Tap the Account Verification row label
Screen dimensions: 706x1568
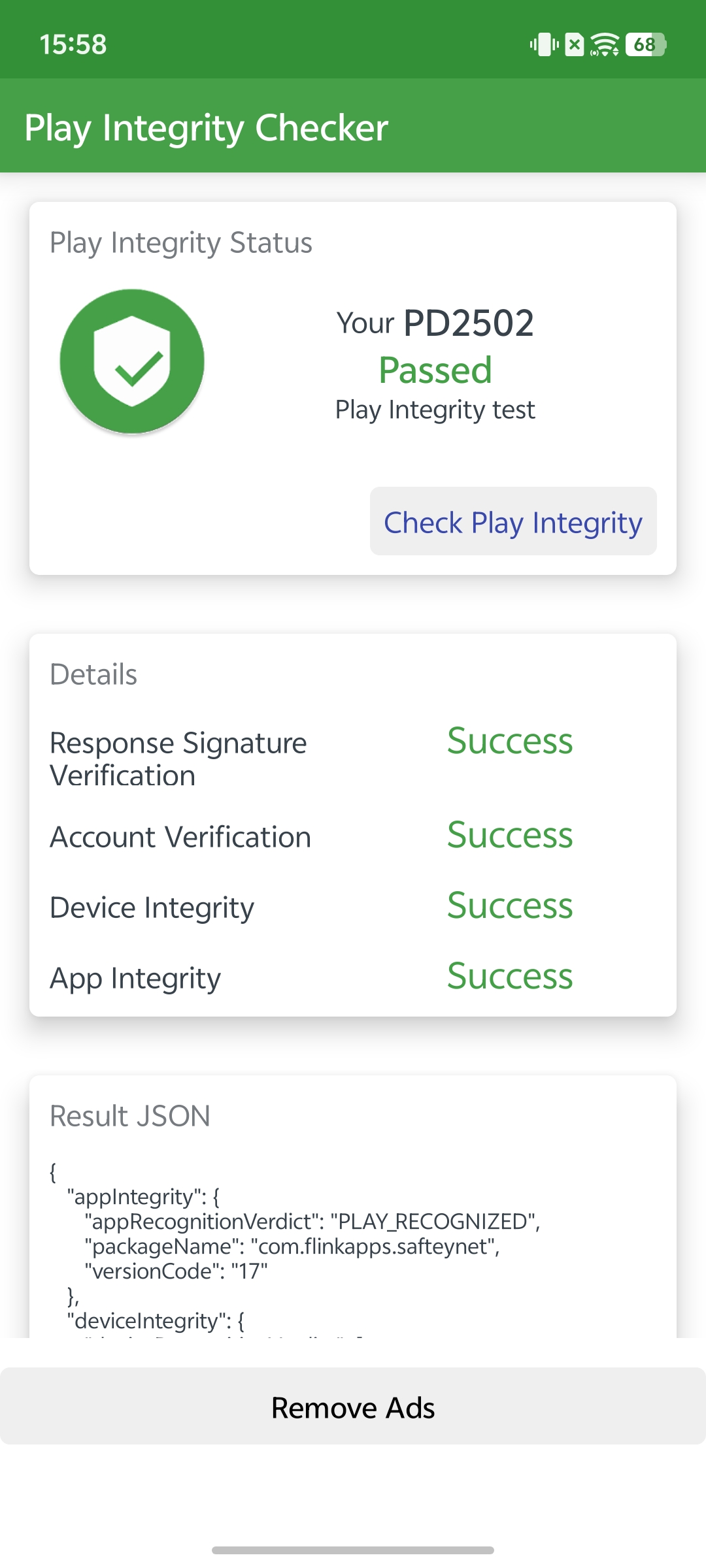(180, 837)
